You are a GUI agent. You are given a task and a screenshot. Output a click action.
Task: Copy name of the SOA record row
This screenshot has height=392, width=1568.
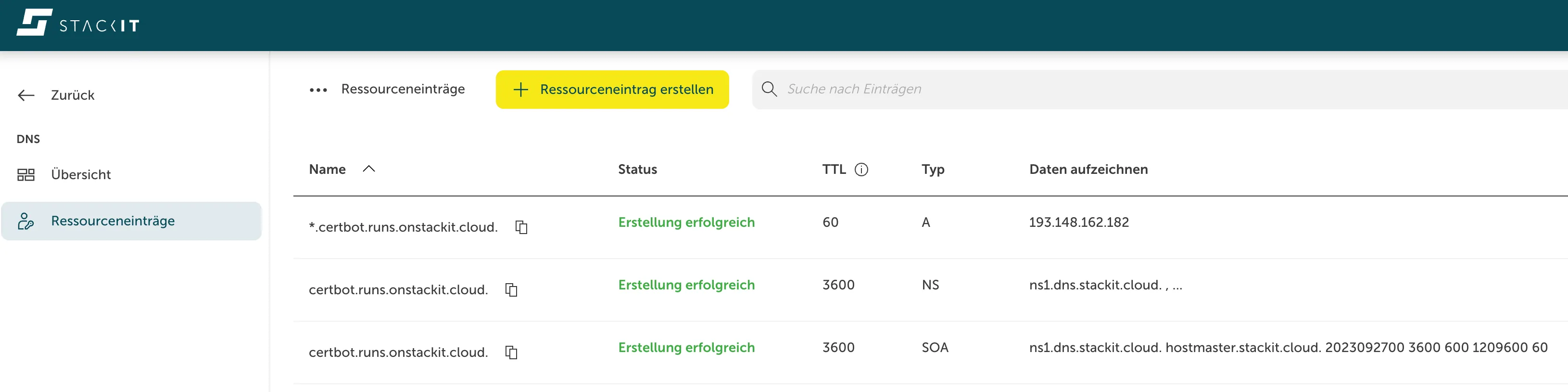[x=511, y=353]
